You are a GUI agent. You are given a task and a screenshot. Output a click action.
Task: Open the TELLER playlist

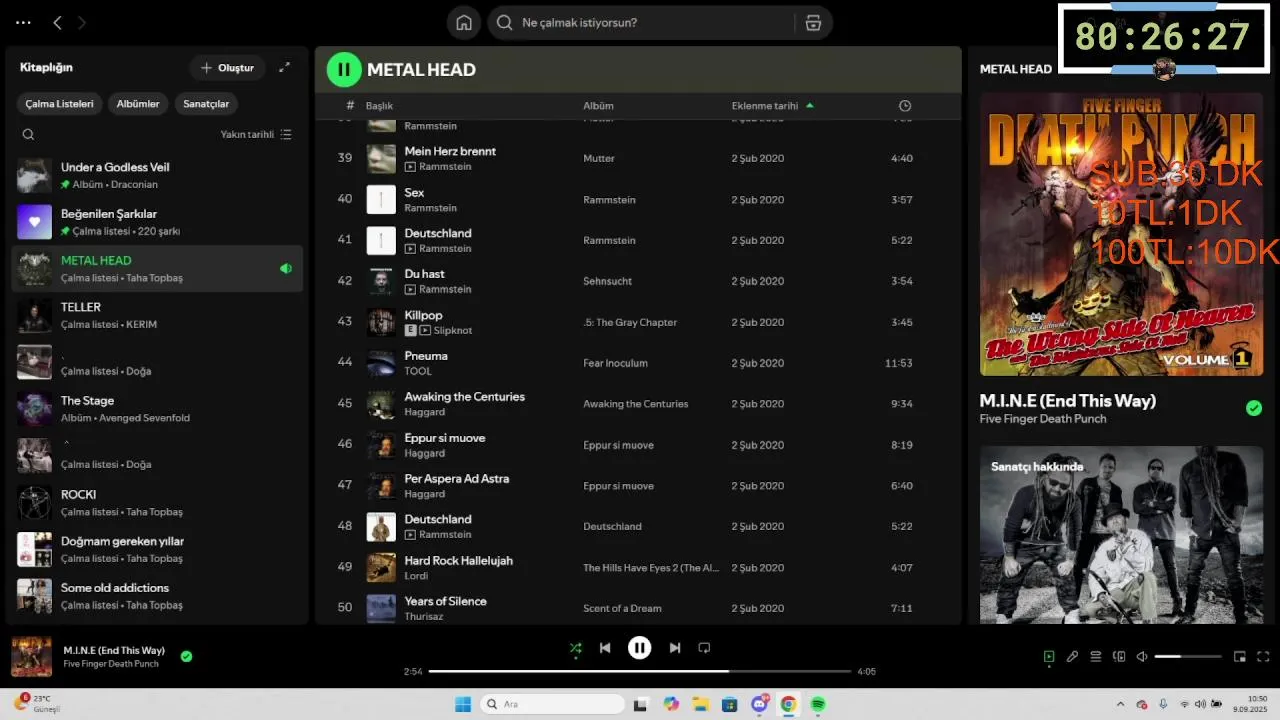(x=157, y=315)
